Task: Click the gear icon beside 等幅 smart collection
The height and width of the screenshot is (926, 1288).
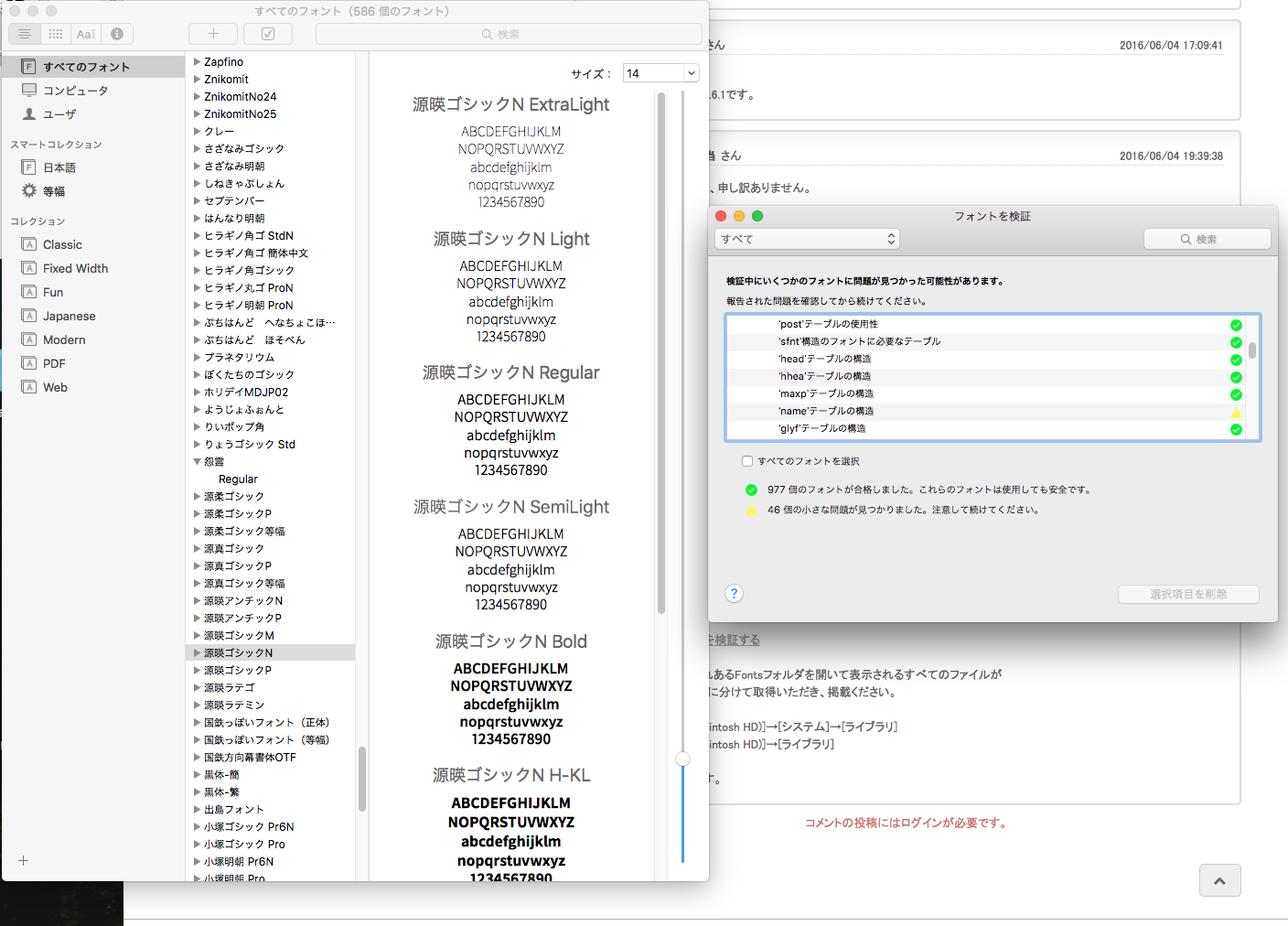Action: pos(29,191)
